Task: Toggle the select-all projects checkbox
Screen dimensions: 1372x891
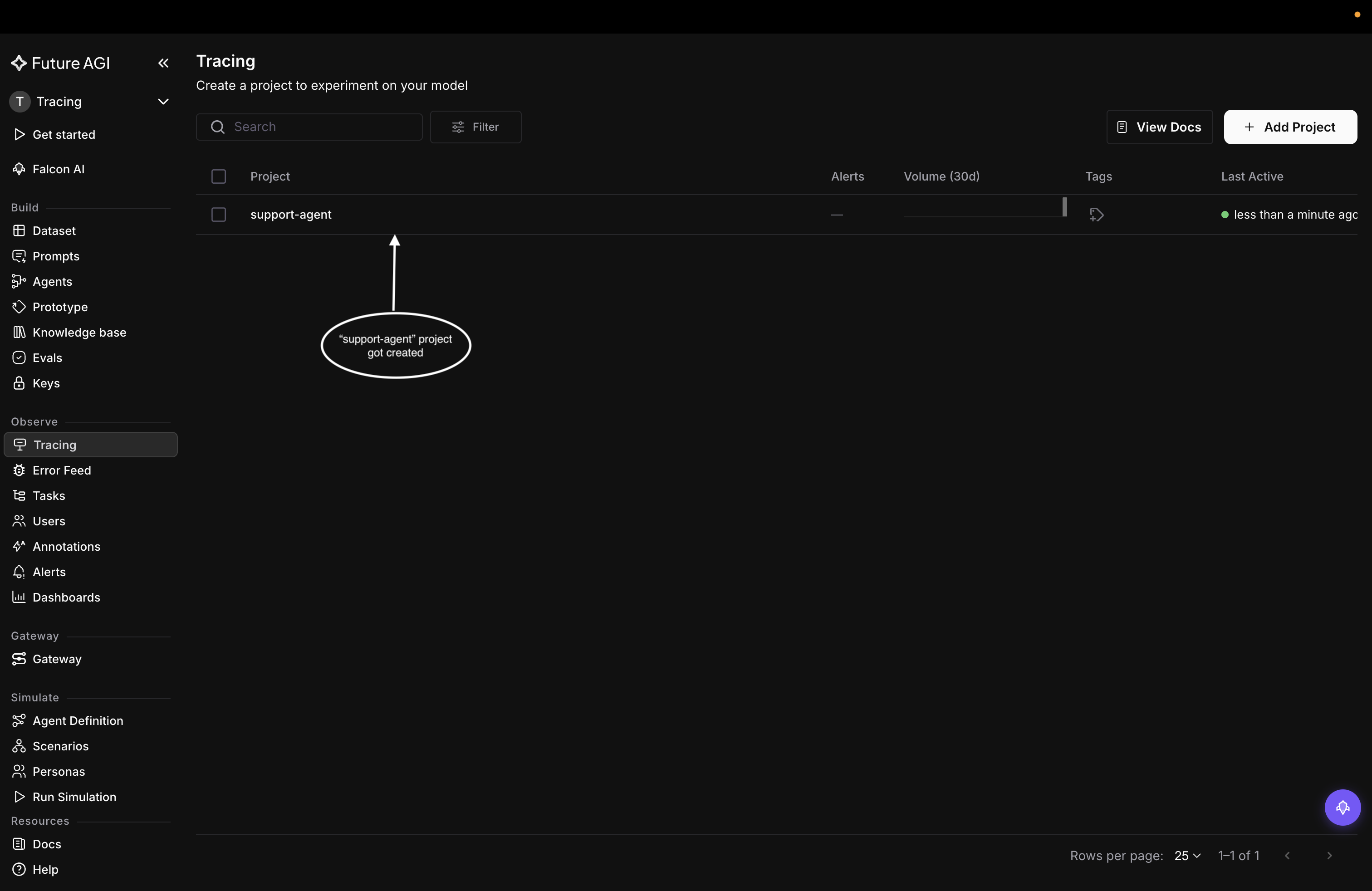Action: pos(219,176)
